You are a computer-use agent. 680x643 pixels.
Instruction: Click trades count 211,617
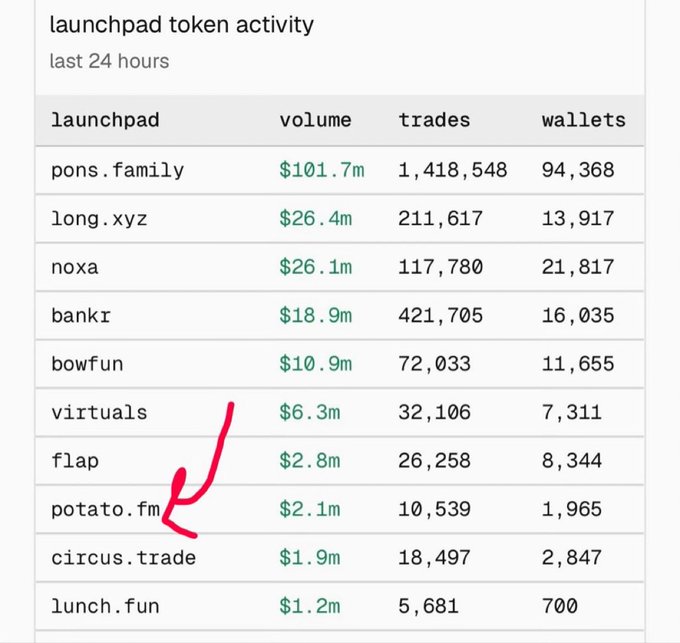[440, 219]
